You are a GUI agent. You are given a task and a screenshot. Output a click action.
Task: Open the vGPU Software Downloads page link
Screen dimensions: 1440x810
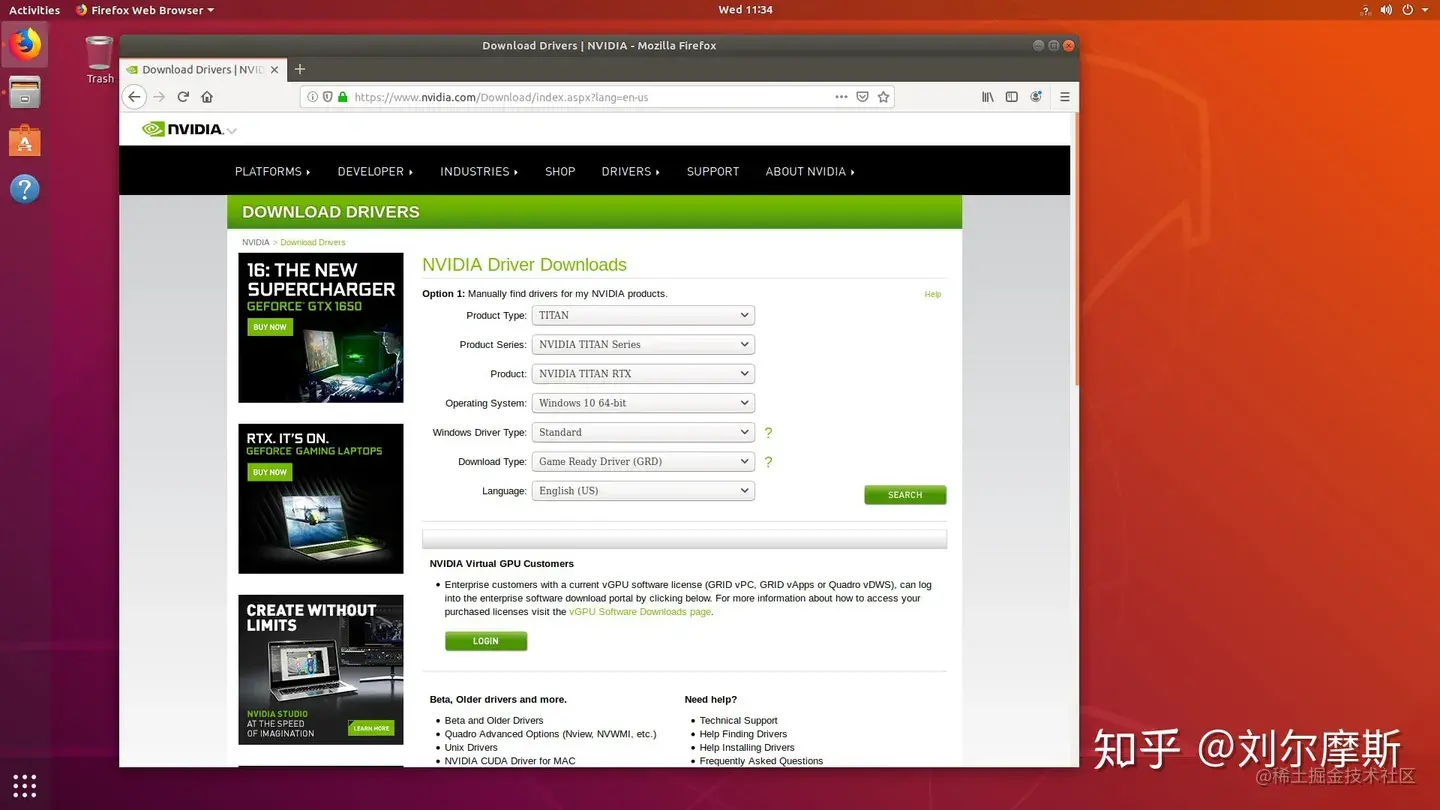tap(640, 612)
